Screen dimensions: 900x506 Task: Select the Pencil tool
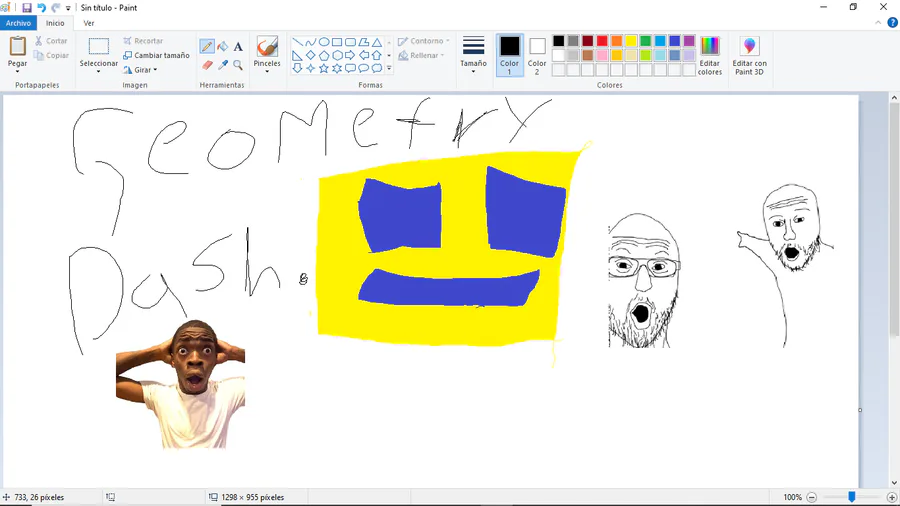coord(207,46)
